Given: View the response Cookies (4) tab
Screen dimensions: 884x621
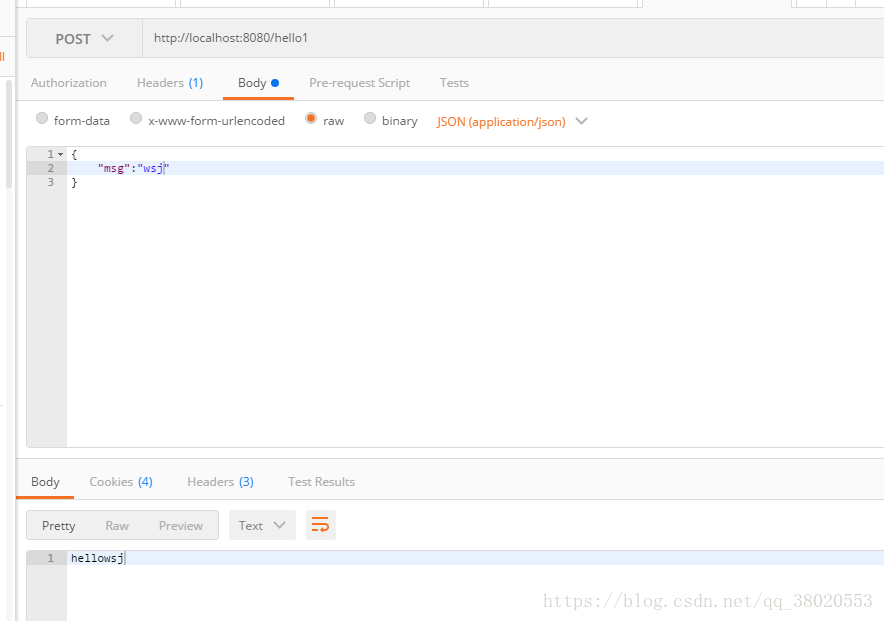Looking at the screenshot, I should (x=121, y=482).
